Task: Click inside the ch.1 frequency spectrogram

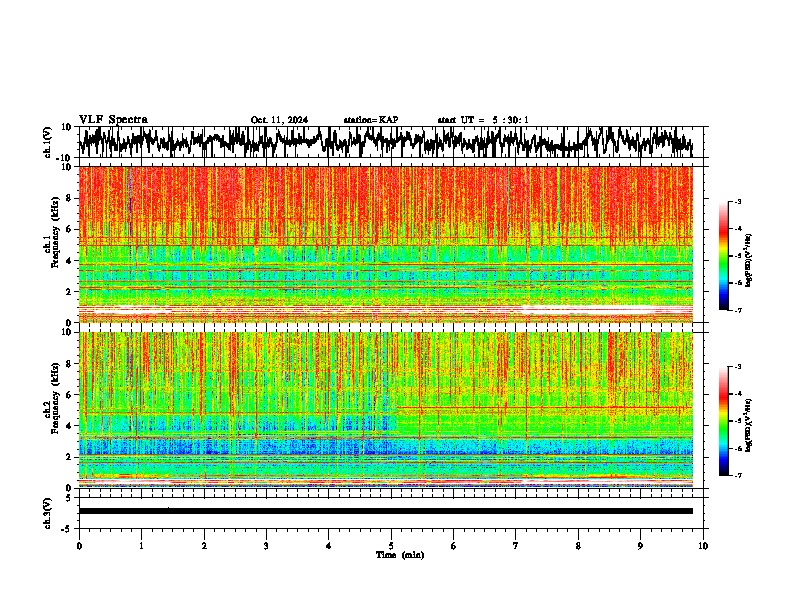Action: pos(385,244)
